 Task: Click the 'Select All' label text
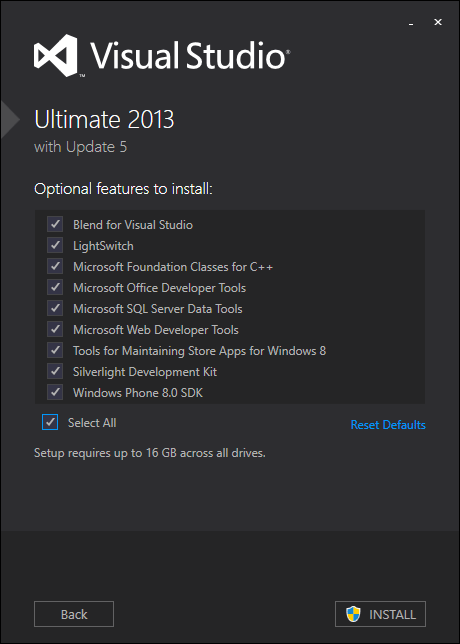(x=92, y=423)
